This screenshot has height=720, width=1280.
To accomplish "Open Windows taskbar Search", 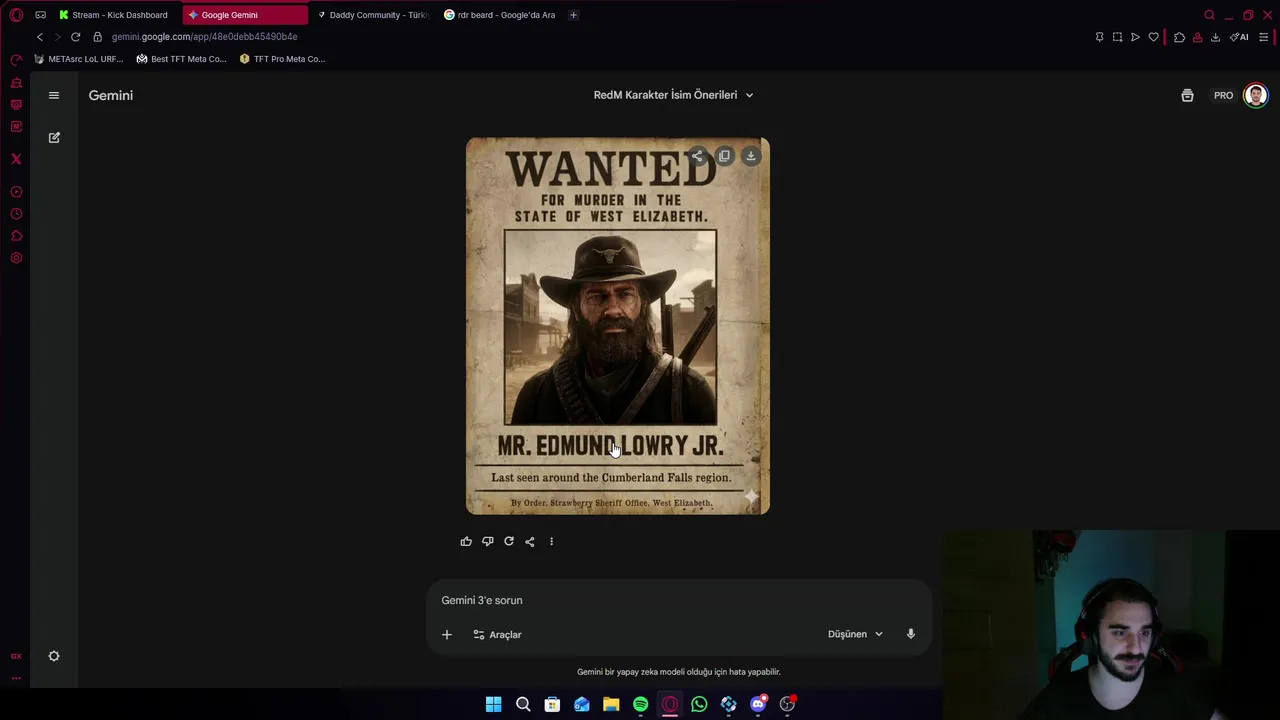I will click(523, 705).
